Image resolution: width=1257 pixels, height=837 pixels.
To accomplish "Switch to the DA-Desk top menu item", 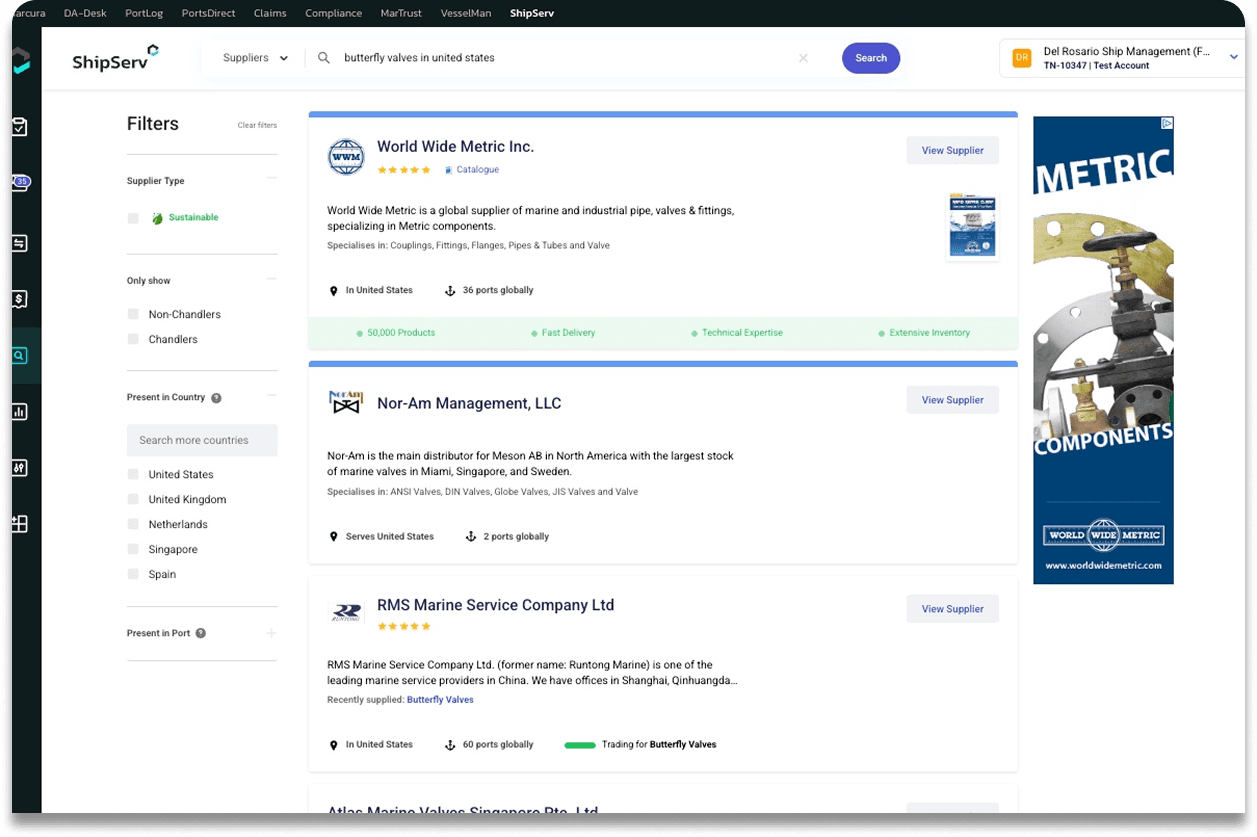I will click(85, 13).
